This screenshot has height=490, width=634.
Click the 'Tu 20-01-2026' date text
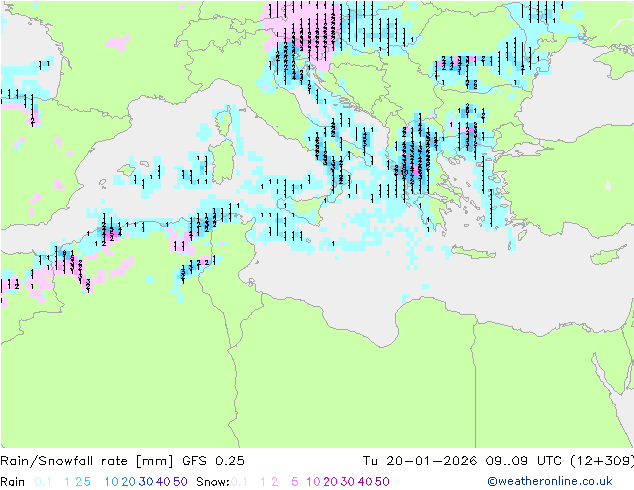coord(420,461)
